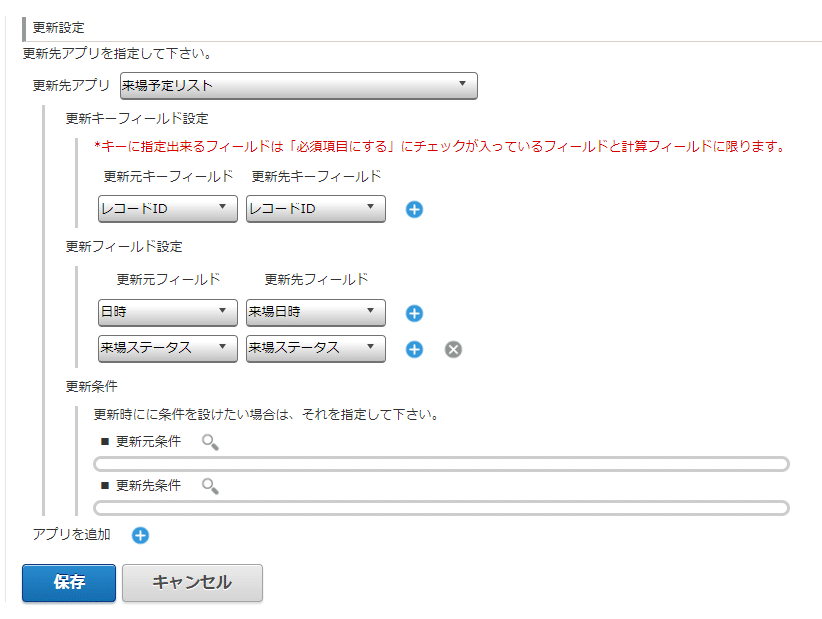Image resolution: width=822 pixels, height=619 pixels.
Task: Open source 来場ステータス field dropdown
Action: click(168, 349)
